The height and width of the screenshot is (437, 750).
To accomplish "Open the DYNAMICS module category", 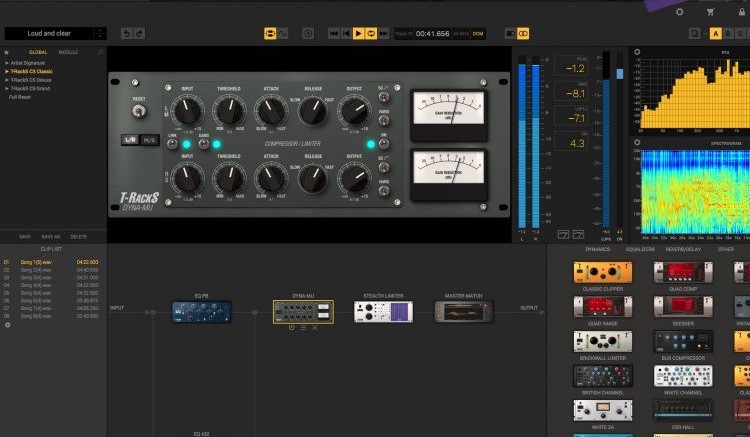I will coord(598,250).
